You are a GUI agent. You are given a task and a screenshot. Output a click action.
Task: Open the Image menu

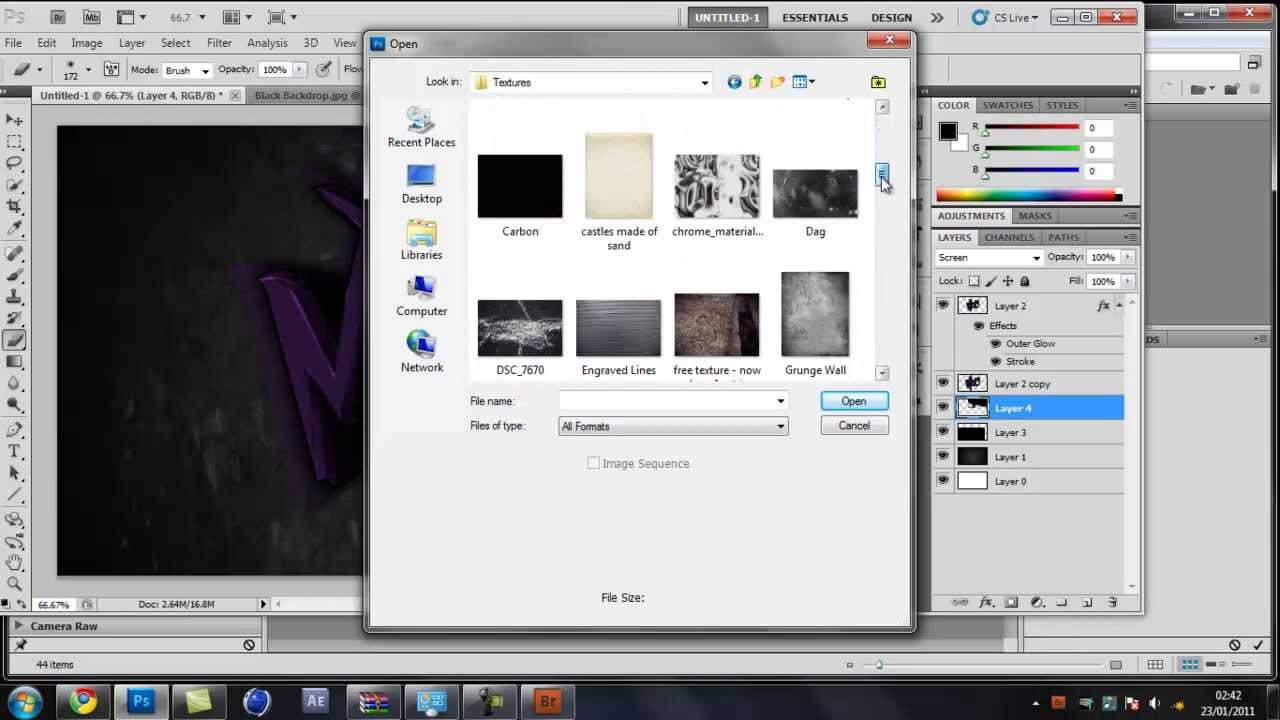[86, 43]
